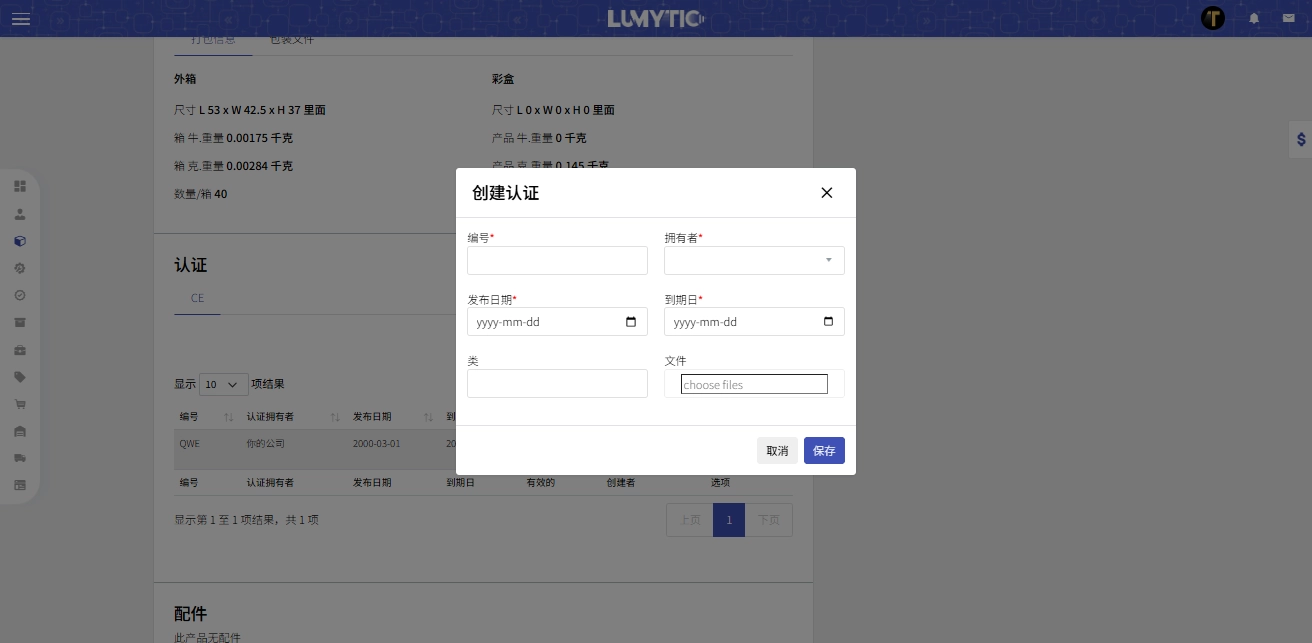1312x643 pixels.
Task: Open the 拥有者 owner dropdown
Action: (754, 260)
